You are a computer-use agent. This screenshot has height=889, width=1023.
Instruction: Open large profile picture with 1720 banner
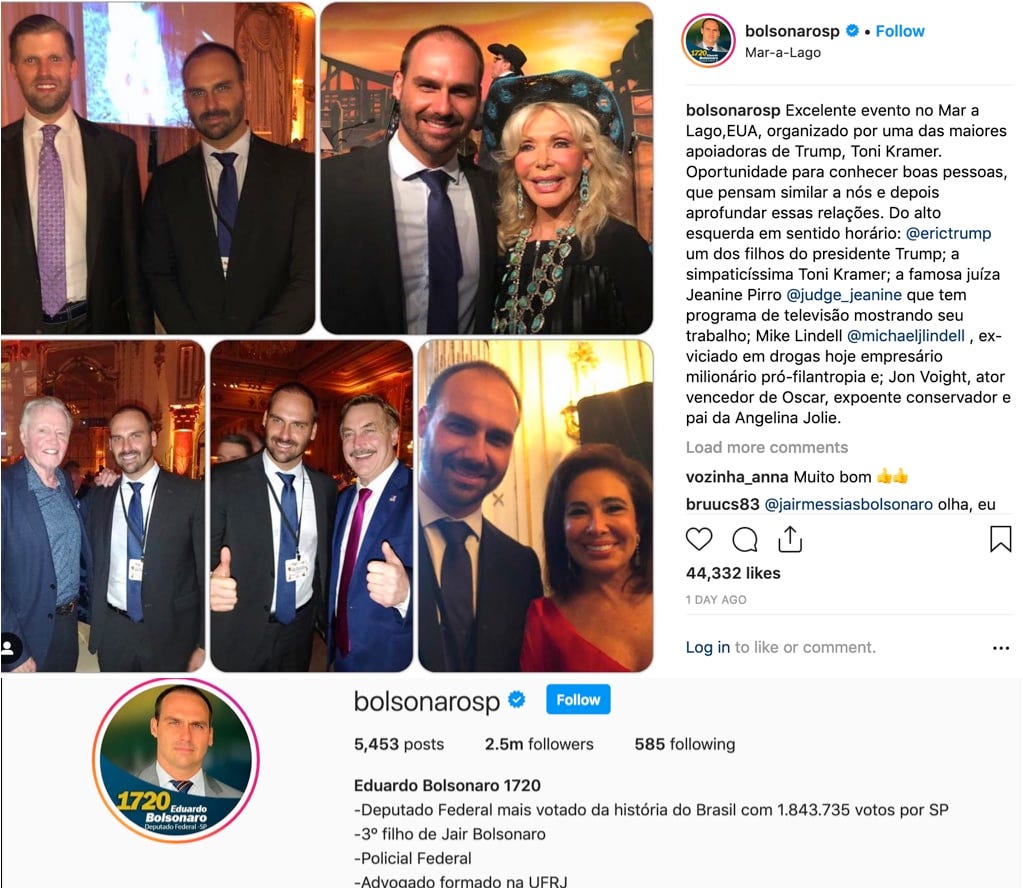coord(176,760)
